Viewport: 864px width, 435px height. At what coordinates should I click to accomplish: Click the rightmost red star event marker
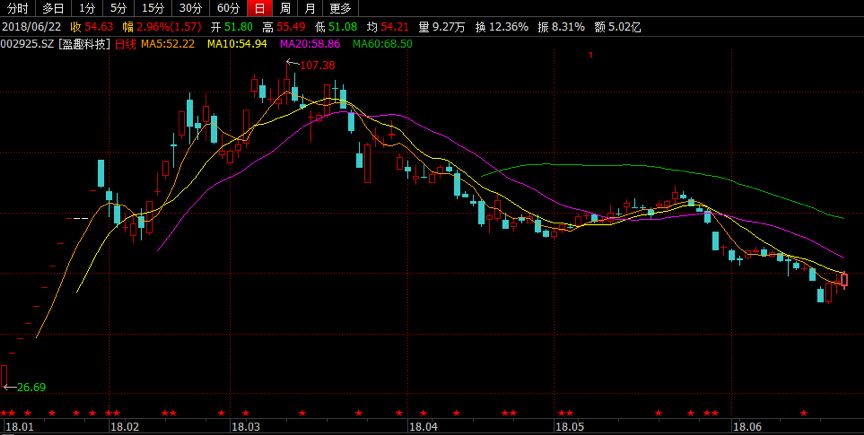(x=803, y=412)
